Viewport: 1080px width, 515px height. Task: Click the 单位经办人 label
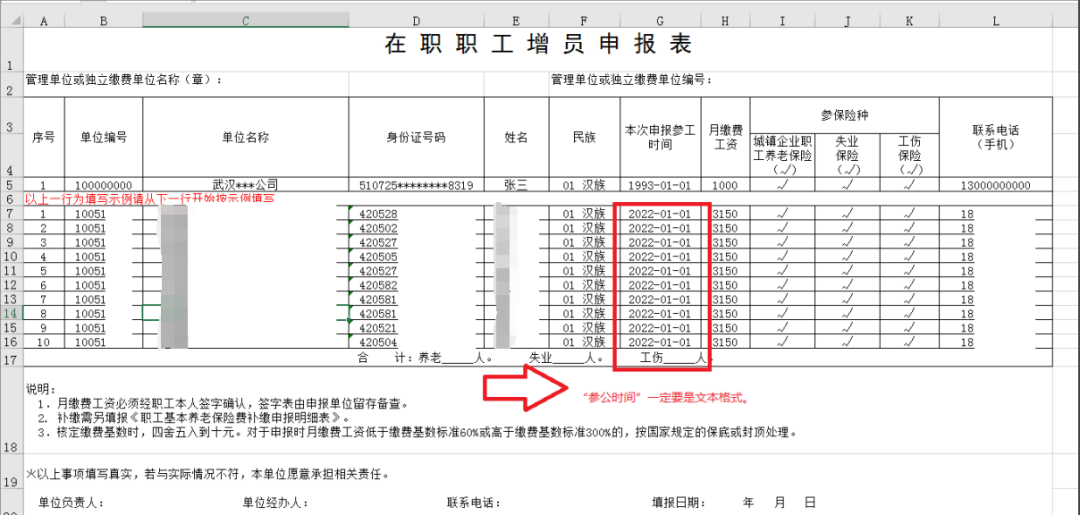coord(275,503)
